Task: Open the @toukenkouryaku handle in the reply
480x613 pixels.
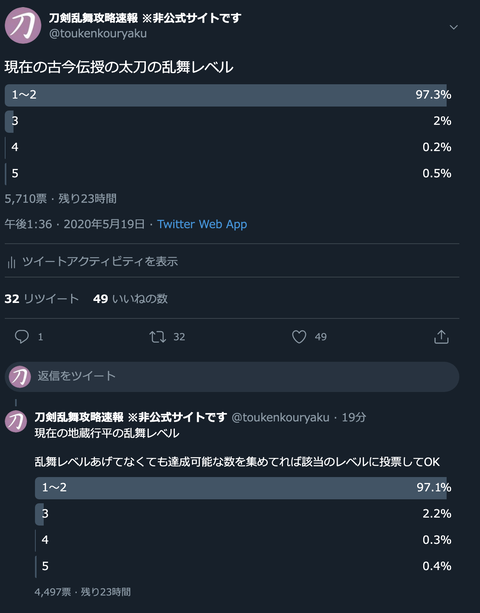Action: (x=280, y=418)
